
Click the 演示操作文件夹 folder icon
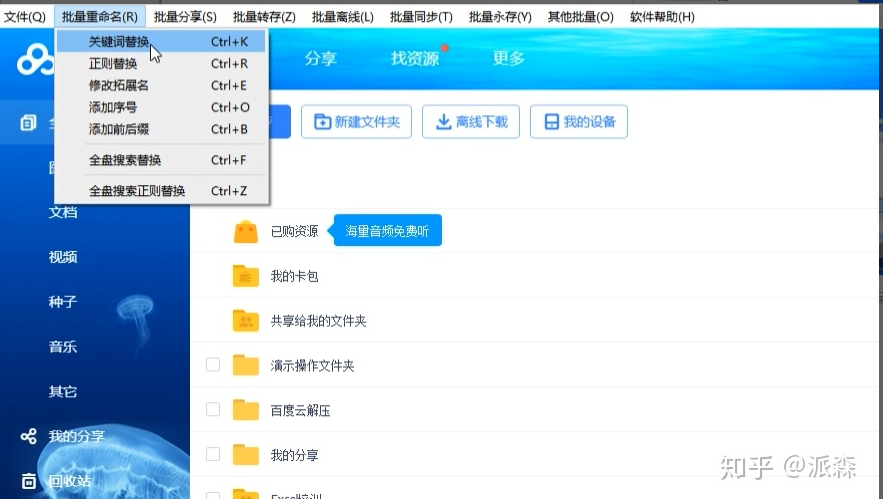pos(246,365)
